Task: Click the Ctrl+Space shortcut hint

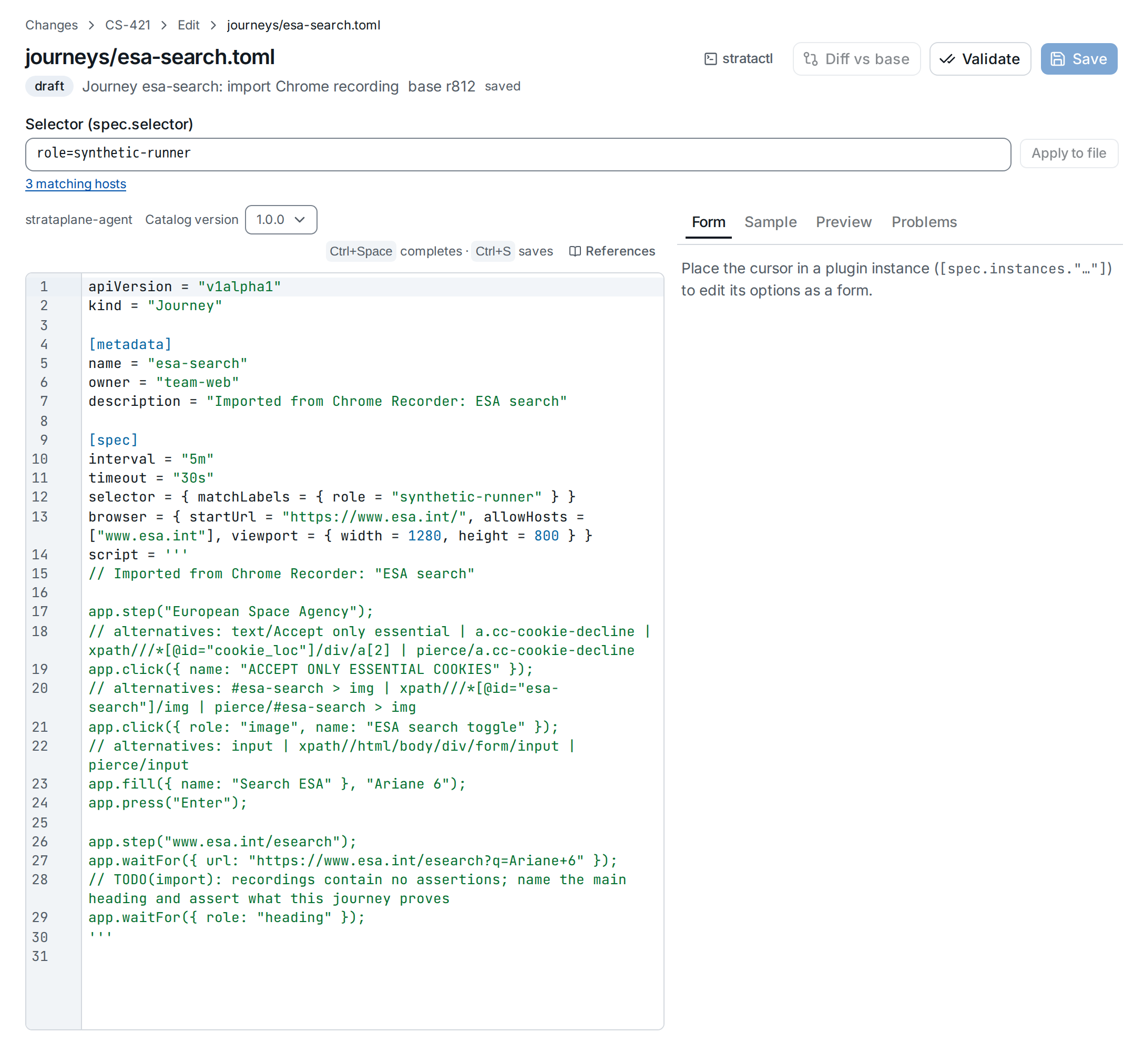Action: pos(361,251)
